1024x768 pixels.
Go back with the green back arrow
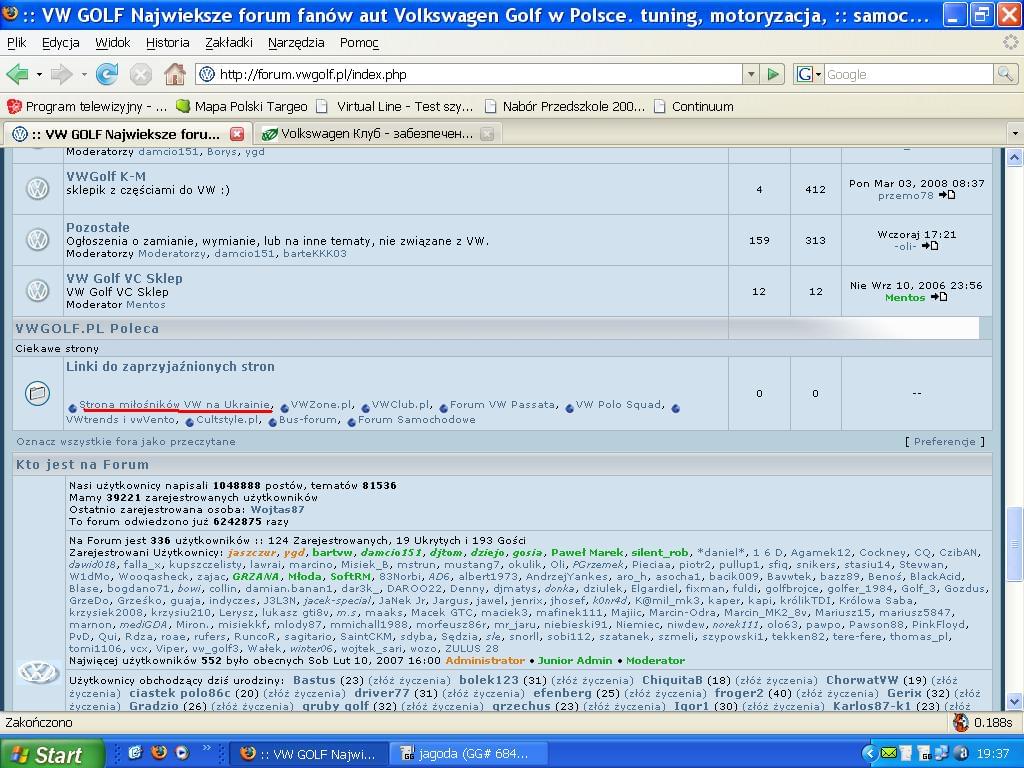coord(17,74)
